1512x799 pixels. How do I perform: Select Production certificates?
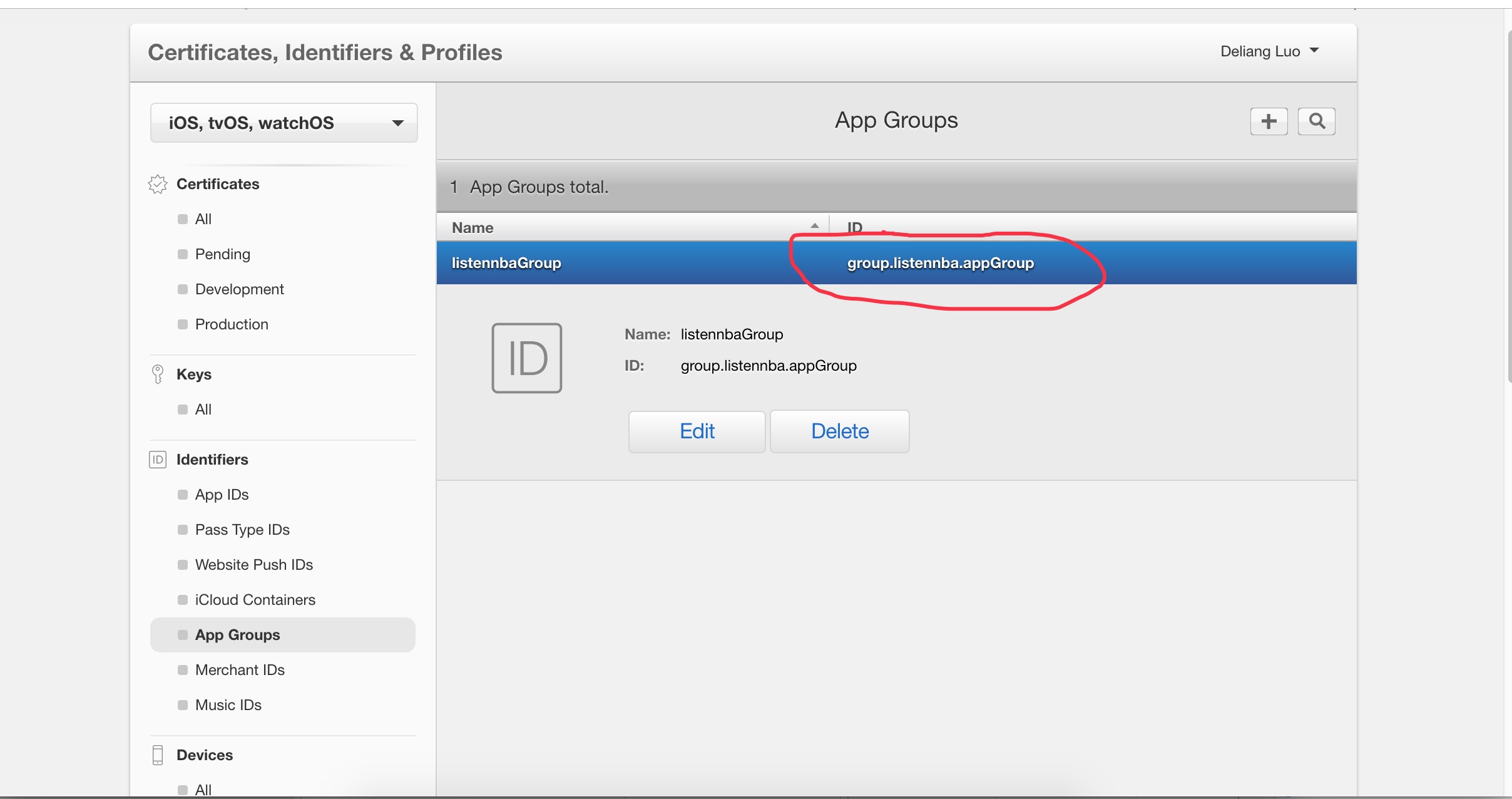coord(232,324)
